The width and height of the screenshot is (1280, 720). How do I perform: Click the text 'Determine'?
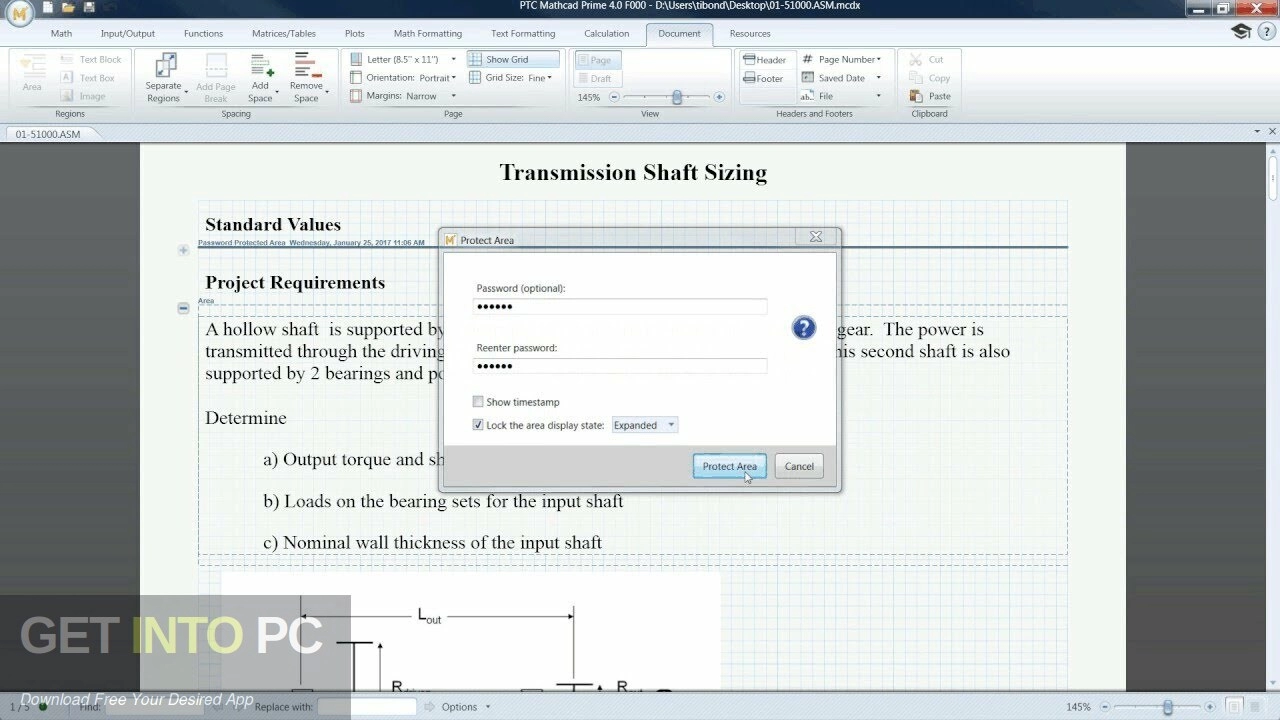[x=246, y=418]
